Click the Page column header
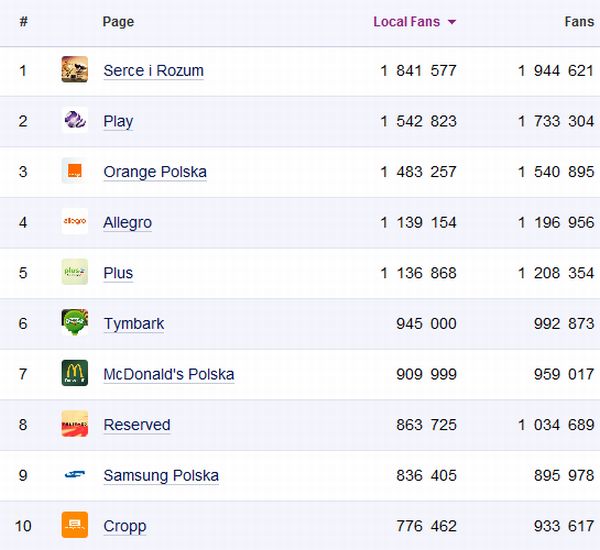 (118, 22)
